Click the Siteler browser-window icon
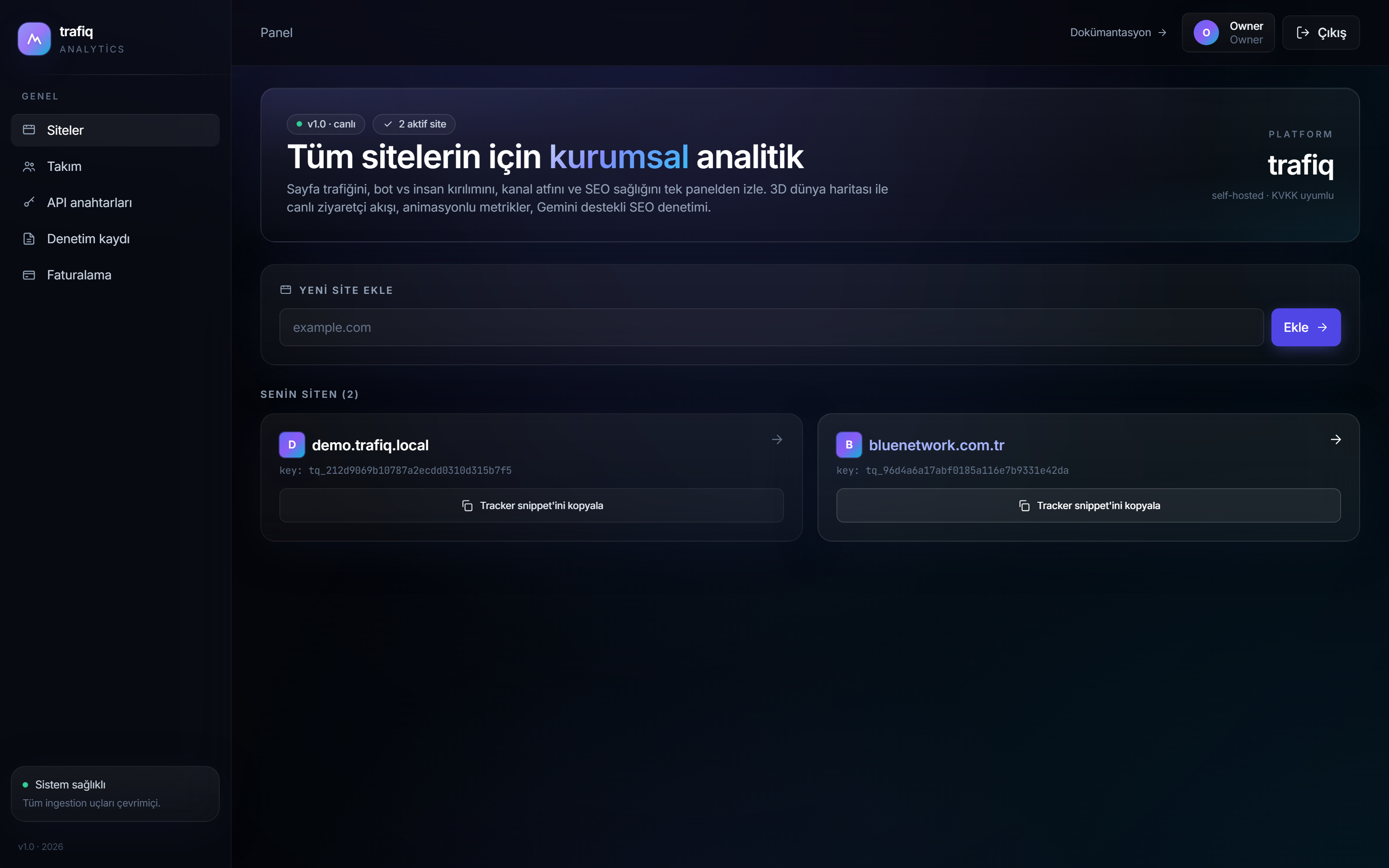1389x868 pixels. tap(29, 130)
